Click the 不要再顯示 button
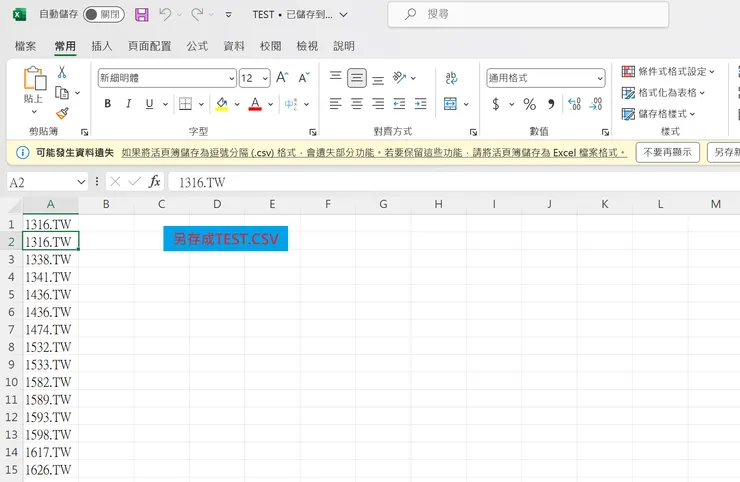Screen dimensions: 740x482 [667, 152]
